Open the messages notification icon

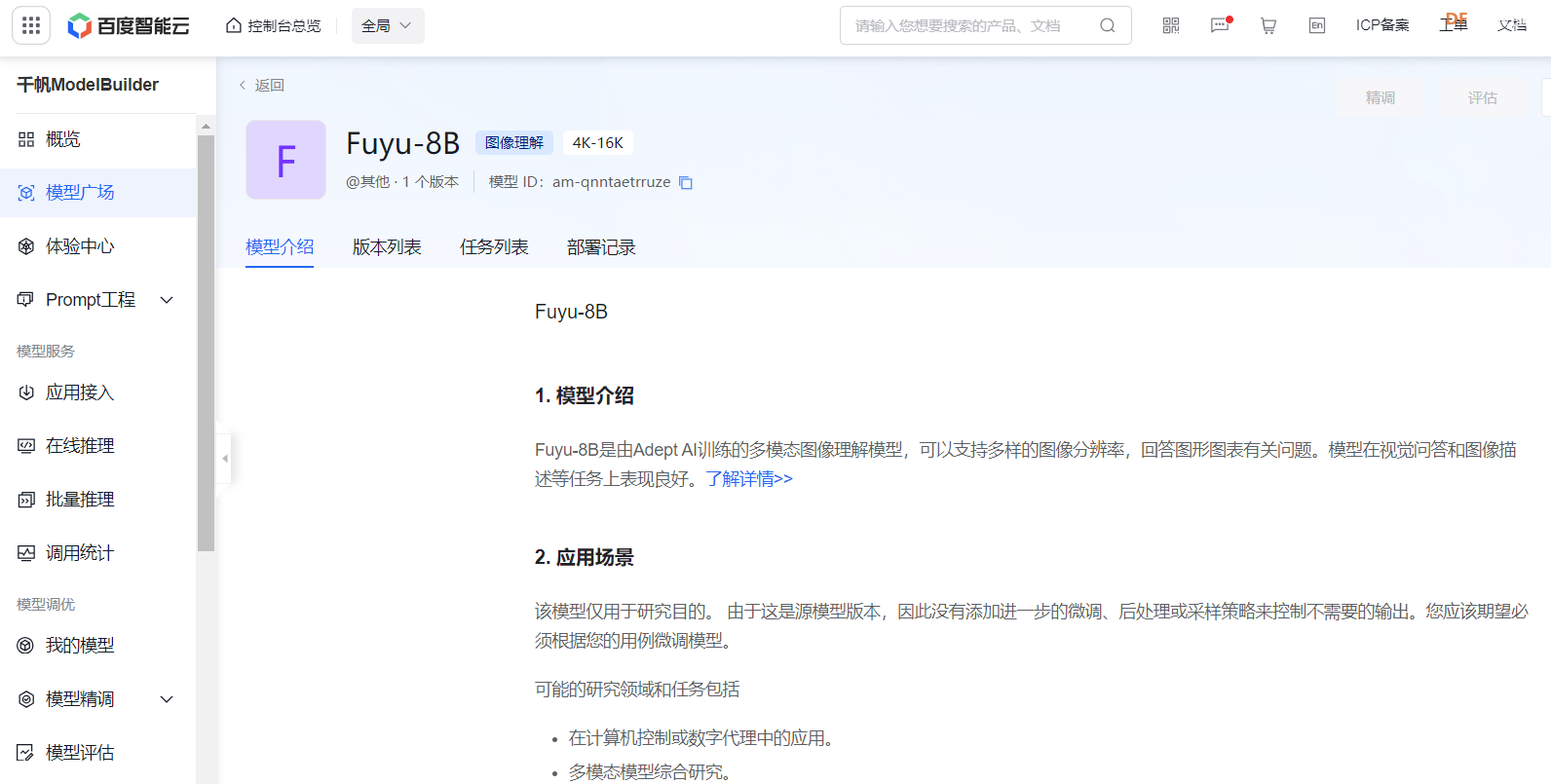click(1220, 25)
